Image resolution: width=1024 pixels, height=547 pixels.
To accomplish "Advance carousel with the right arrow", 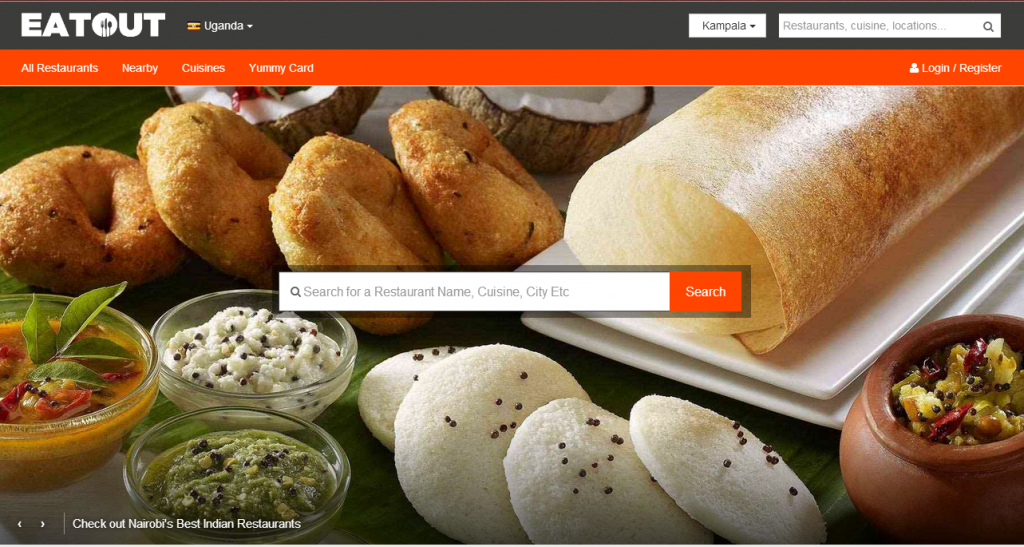I will [43, 524].
